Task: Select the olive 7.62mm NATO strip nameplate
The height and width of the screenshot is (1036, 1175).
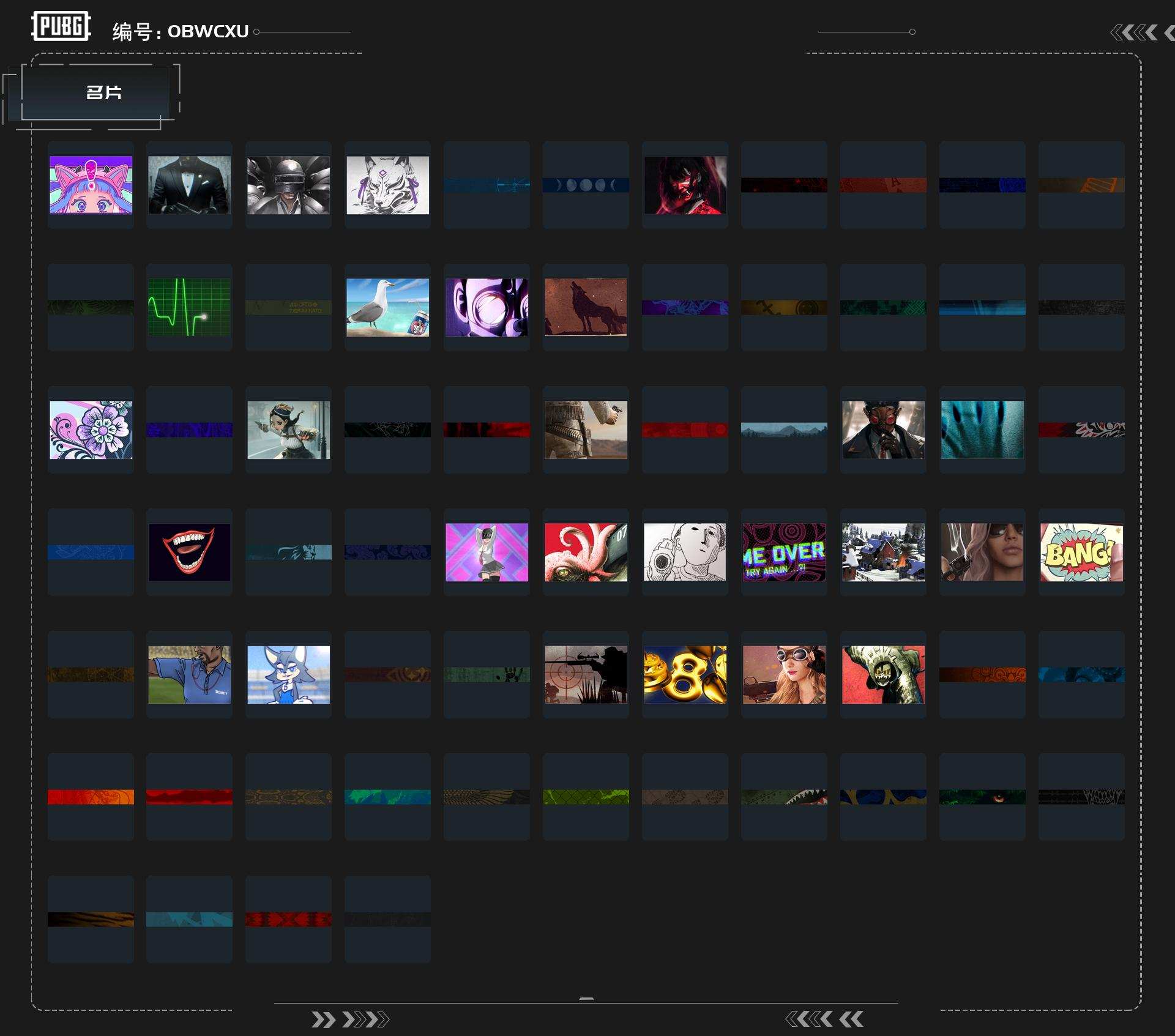Action: [x=289, y=307]
